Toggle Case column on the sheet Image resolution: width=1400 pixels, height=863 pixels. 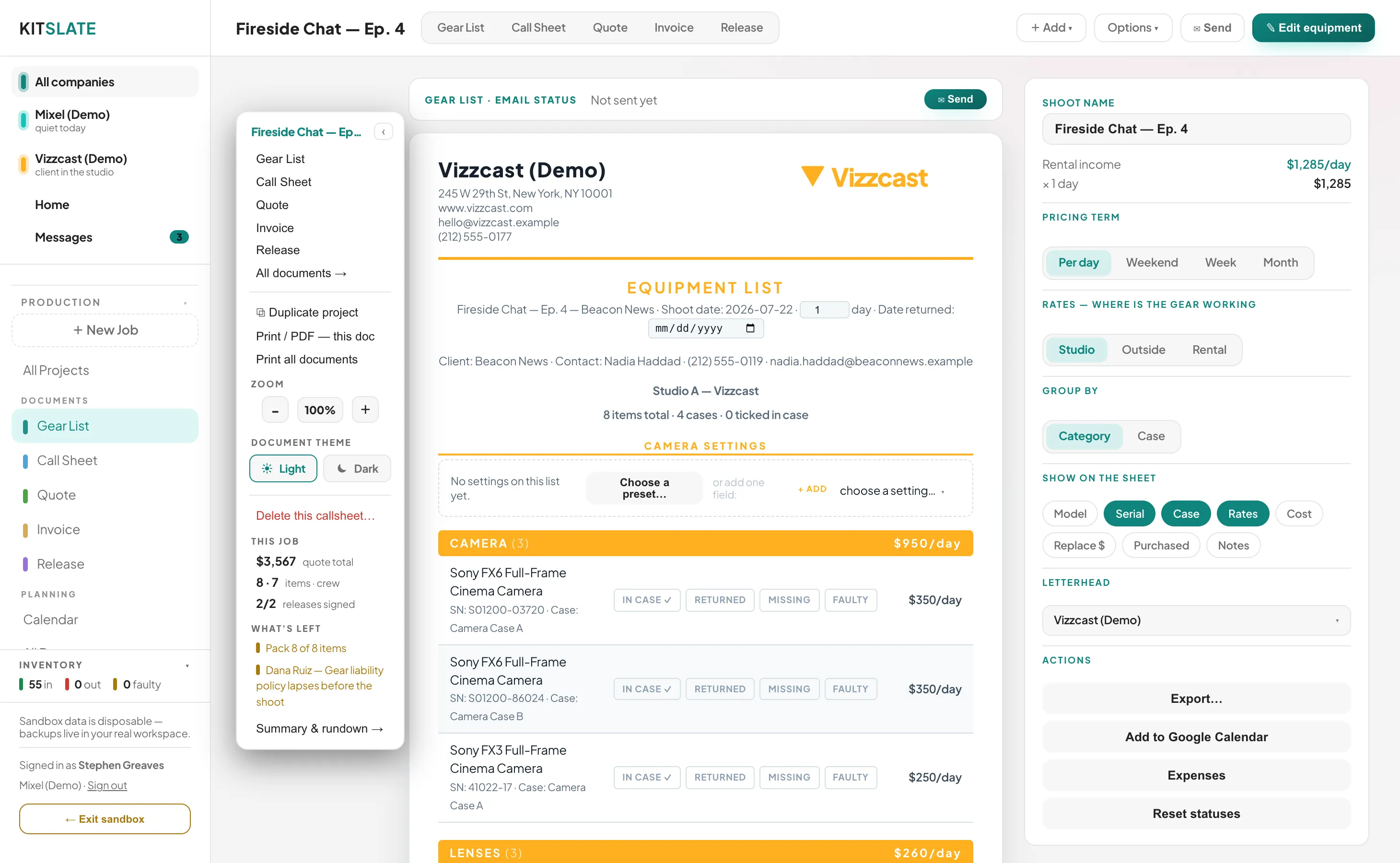[x=1185, y=513]
